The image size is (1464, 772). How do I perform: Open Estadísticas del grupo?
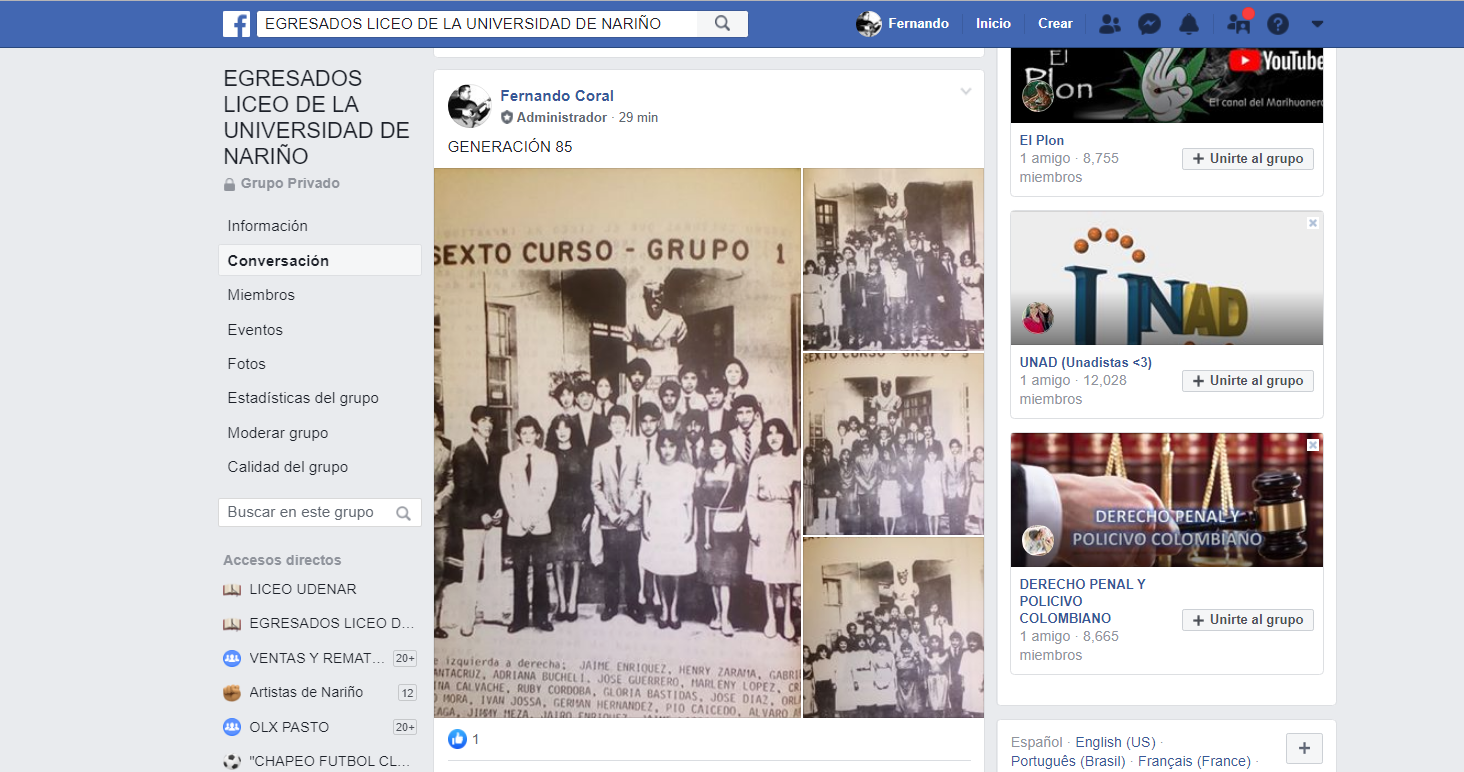[x=303, y=398]
